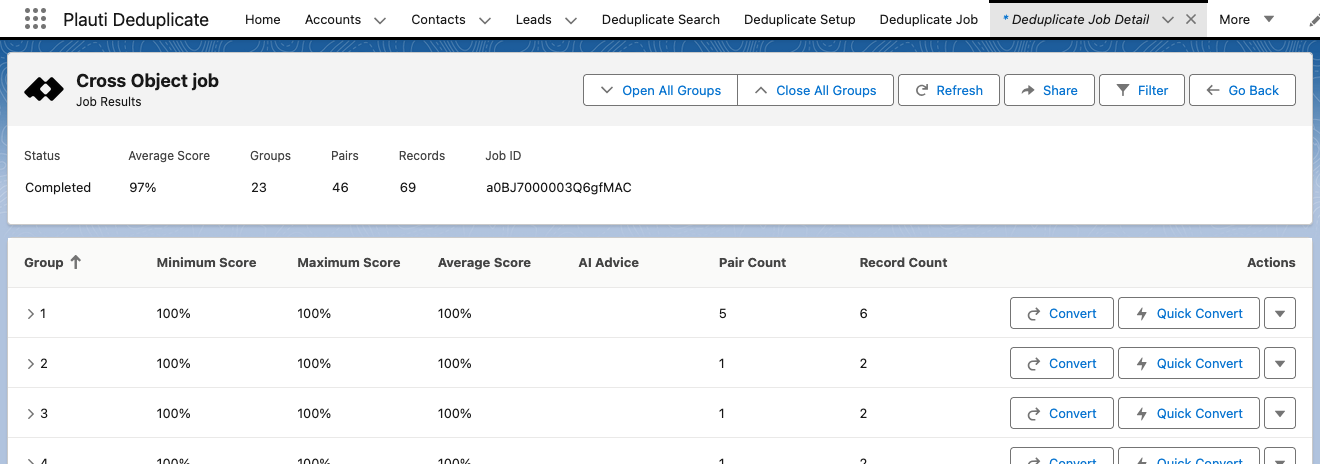Click the AI Advice column header
The width and height of the screenshot is (1320, 464).
click(608, 262)
